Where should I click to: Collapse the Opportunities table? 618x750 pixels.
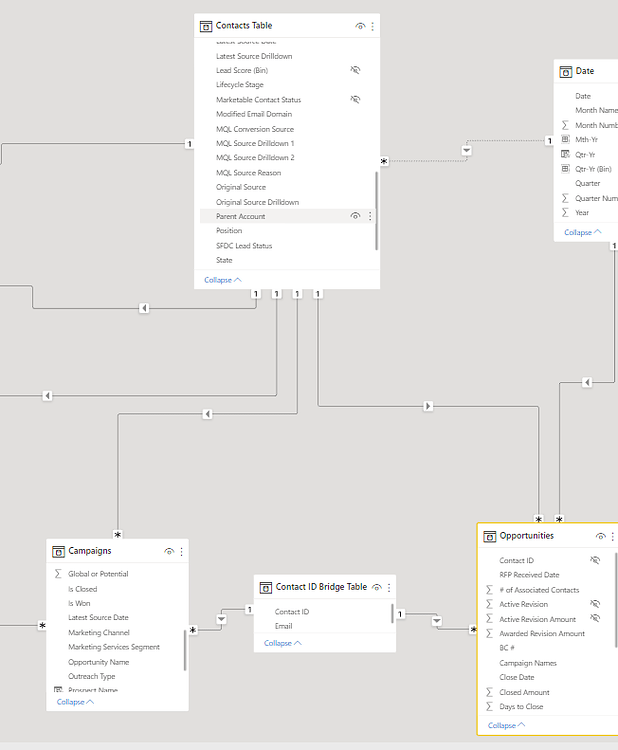[506, 725]
